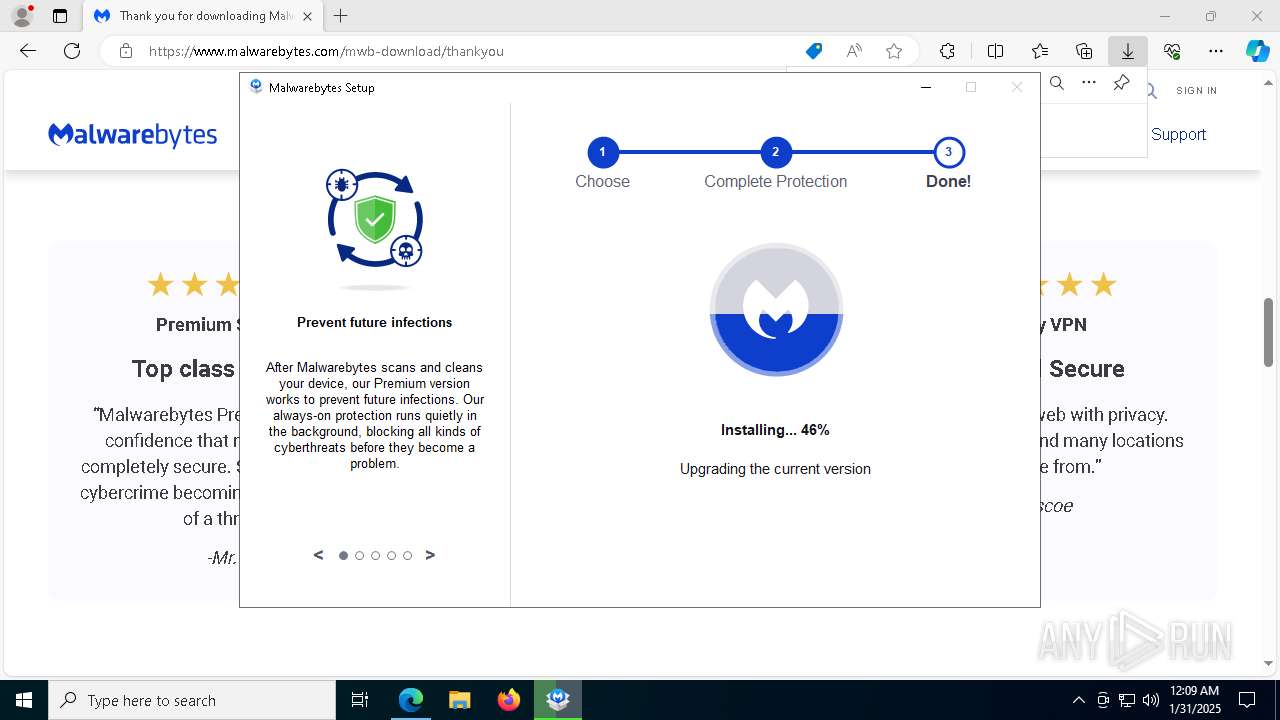Open File Explorer from taskbar
1280x720 pixels.
459,700
